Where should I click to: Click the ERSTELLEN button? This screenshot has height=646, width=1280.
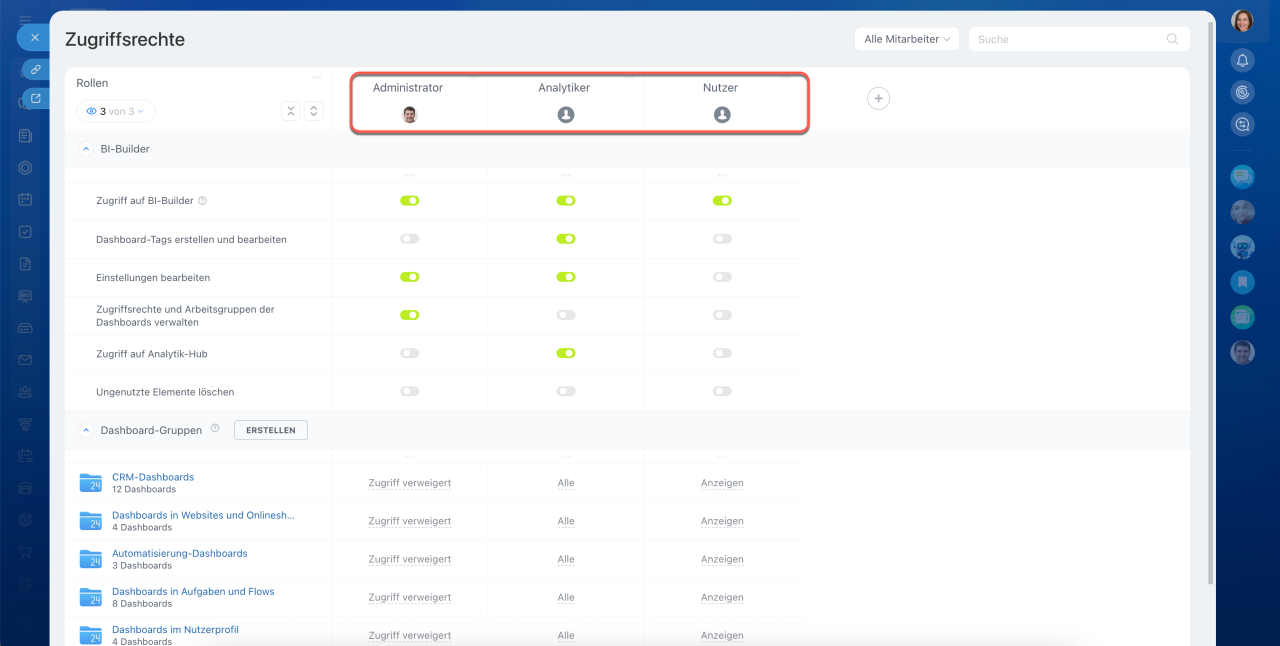(x=270, y=430)
